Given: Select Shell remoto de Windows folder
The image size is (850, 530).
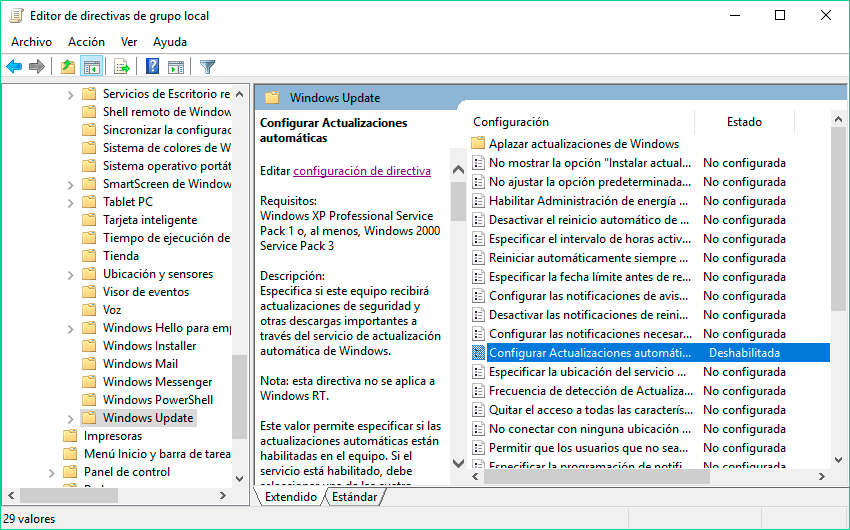Looking at the screenshot, I should 167,112.
